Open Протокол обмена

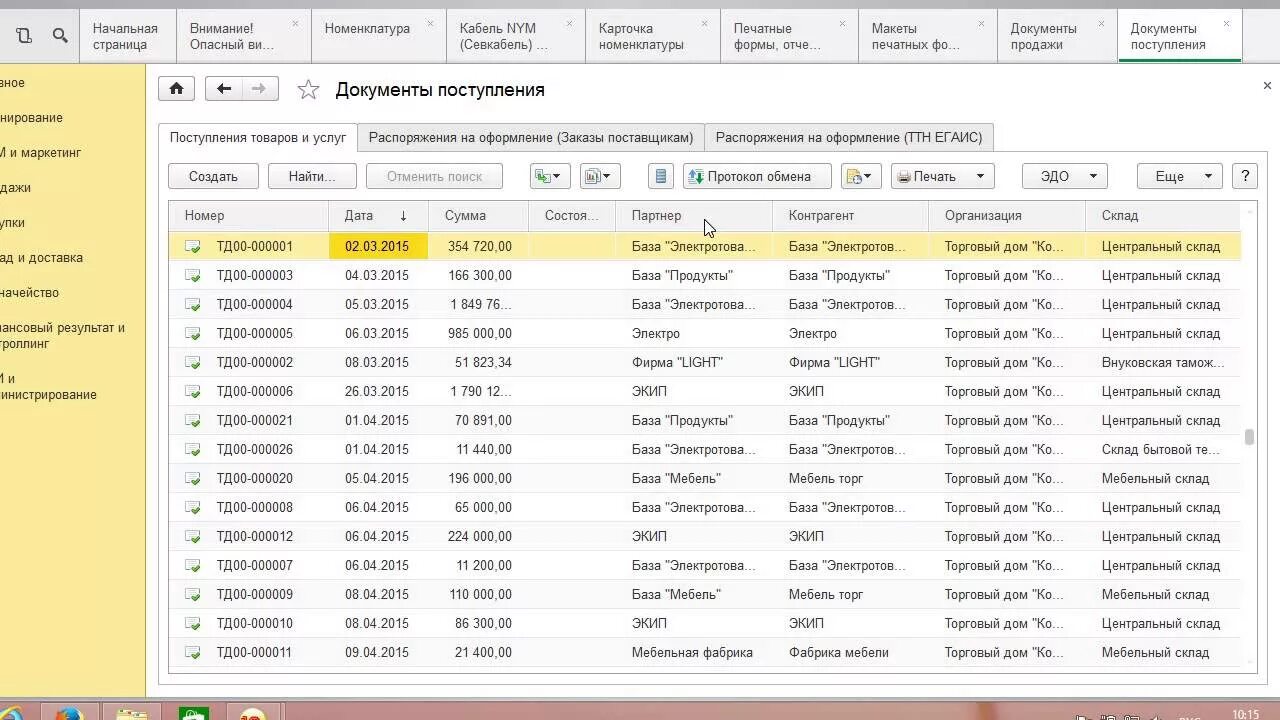pos(757,176)
